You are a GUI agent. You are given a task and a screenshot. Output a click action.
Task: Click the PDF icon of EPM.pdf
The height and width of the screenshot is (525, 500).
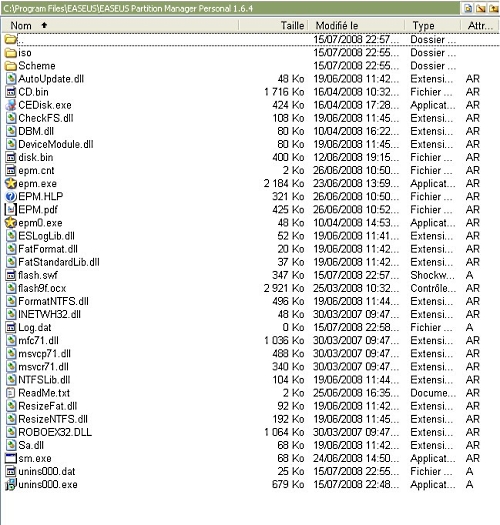[11, 210]
